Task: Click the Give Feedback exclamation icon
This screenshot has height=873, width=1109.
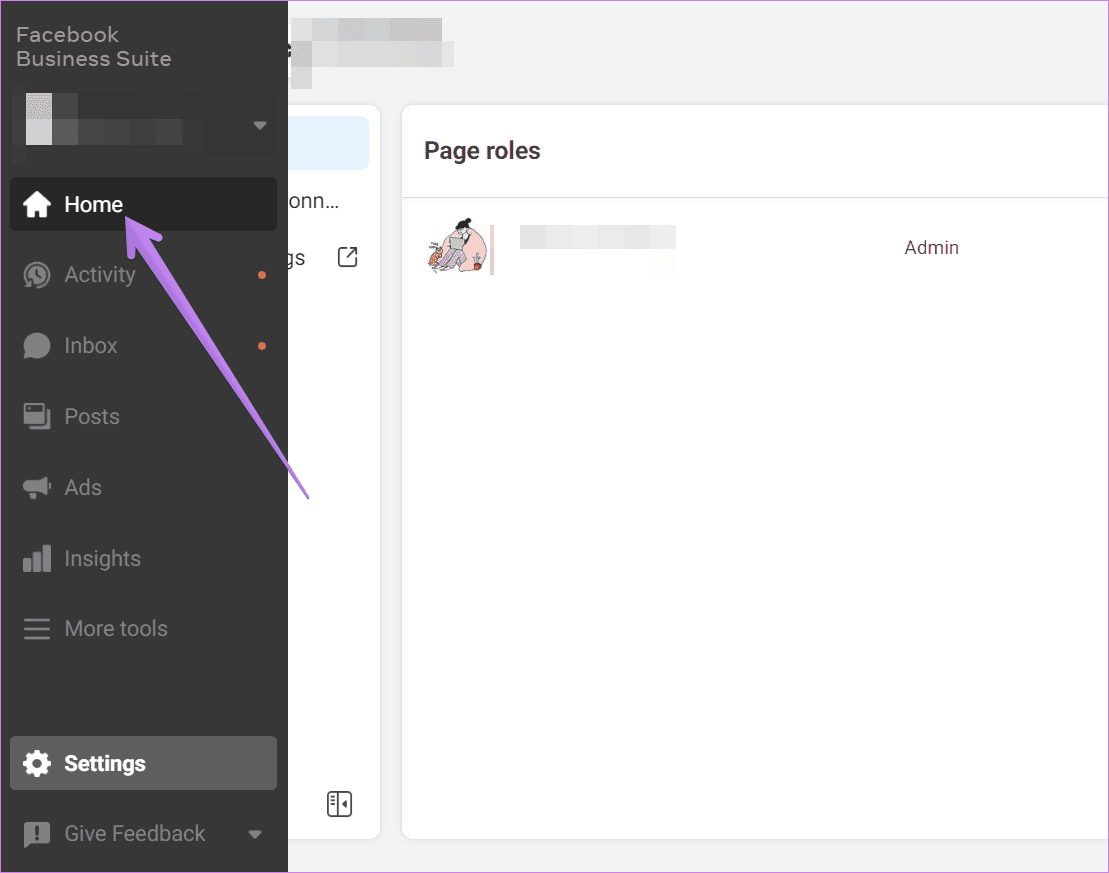Action: point(37,834)
